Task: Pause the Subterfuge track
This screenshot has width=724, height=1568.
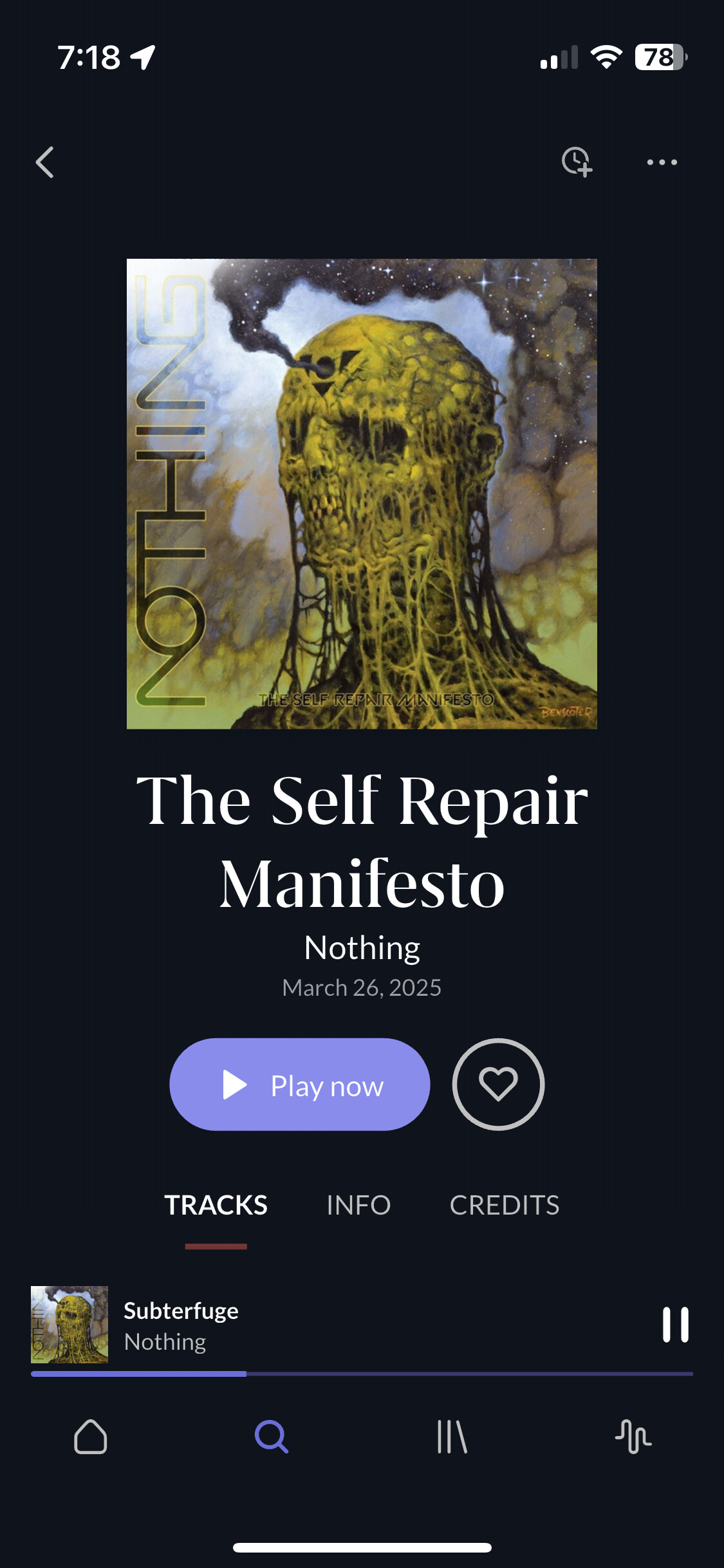Action: pos(675,1325)
